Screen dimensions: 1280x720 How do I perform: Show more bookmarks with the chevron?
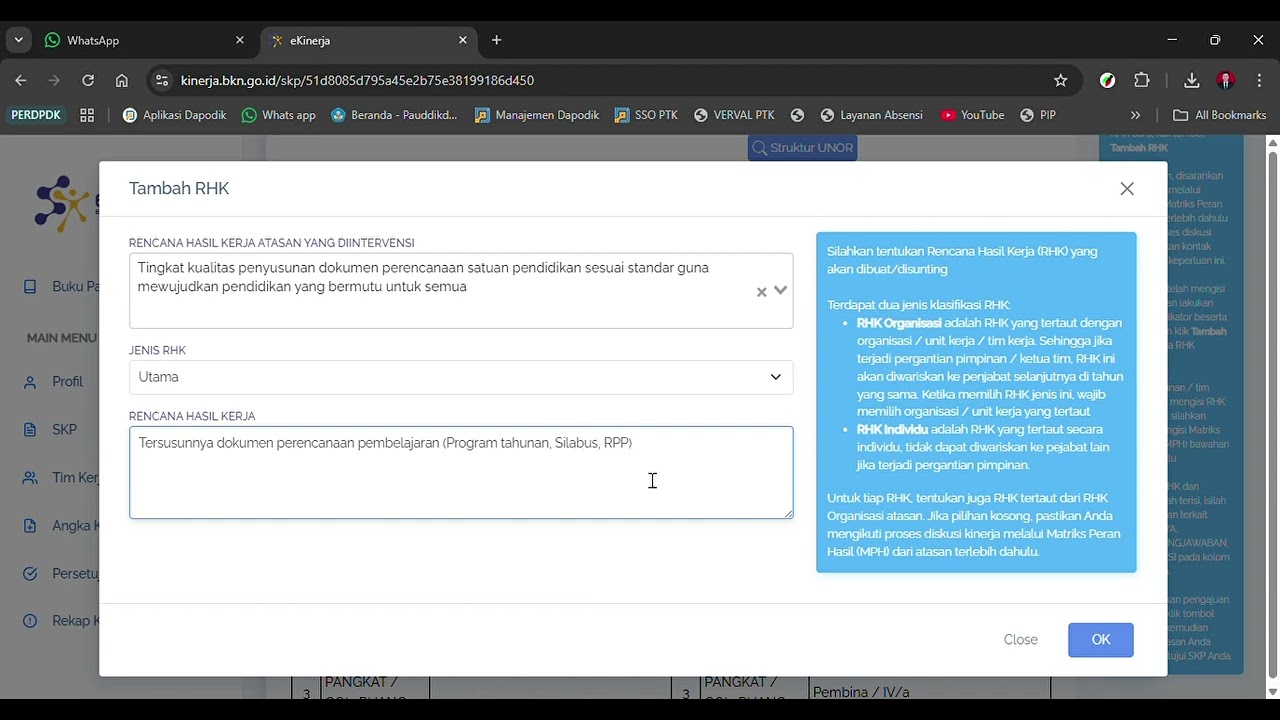tap(1135, 115)
